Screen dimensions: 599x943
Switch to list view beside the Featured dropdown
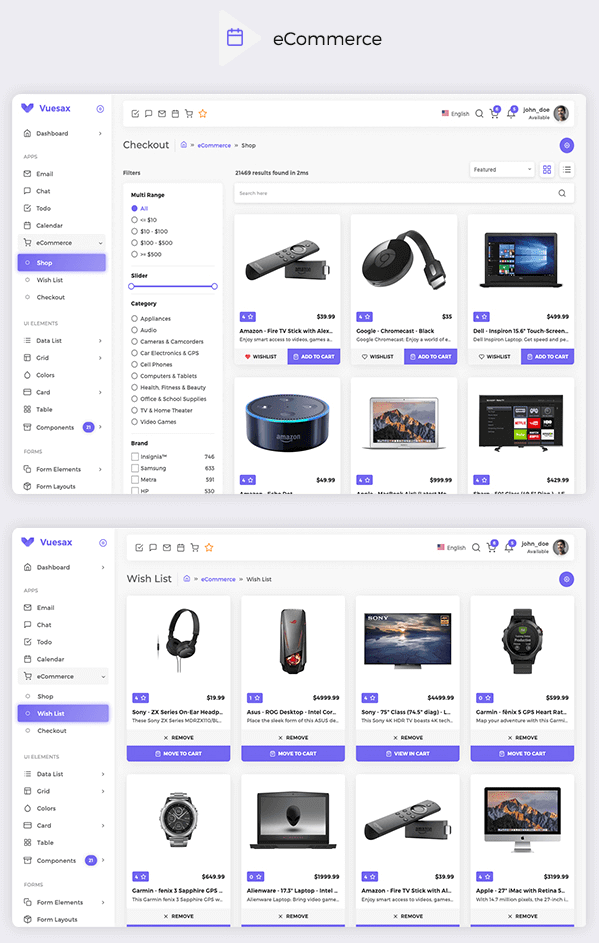click(567, 170)
